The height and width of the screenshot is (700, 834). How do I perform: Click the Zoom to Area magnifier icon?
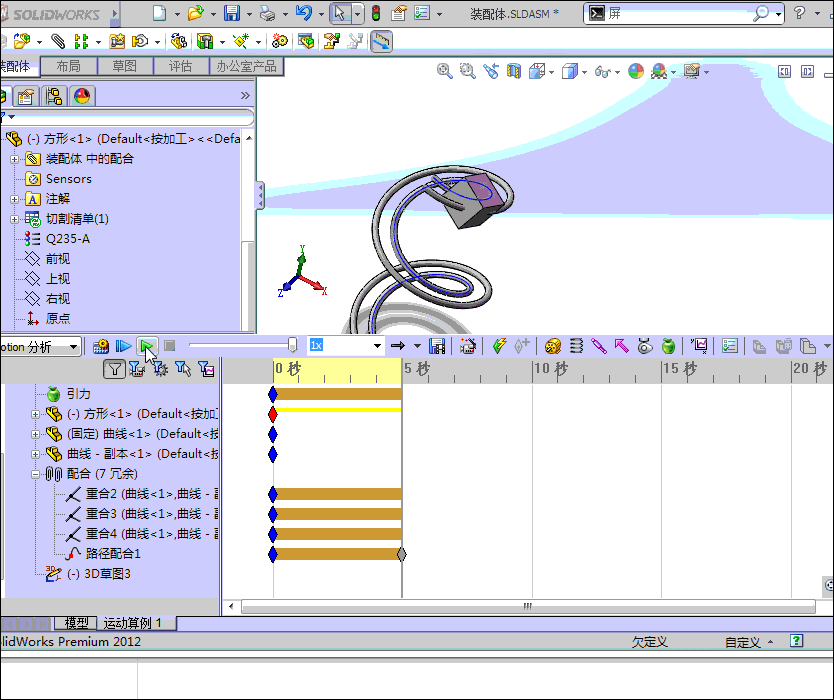468,71
